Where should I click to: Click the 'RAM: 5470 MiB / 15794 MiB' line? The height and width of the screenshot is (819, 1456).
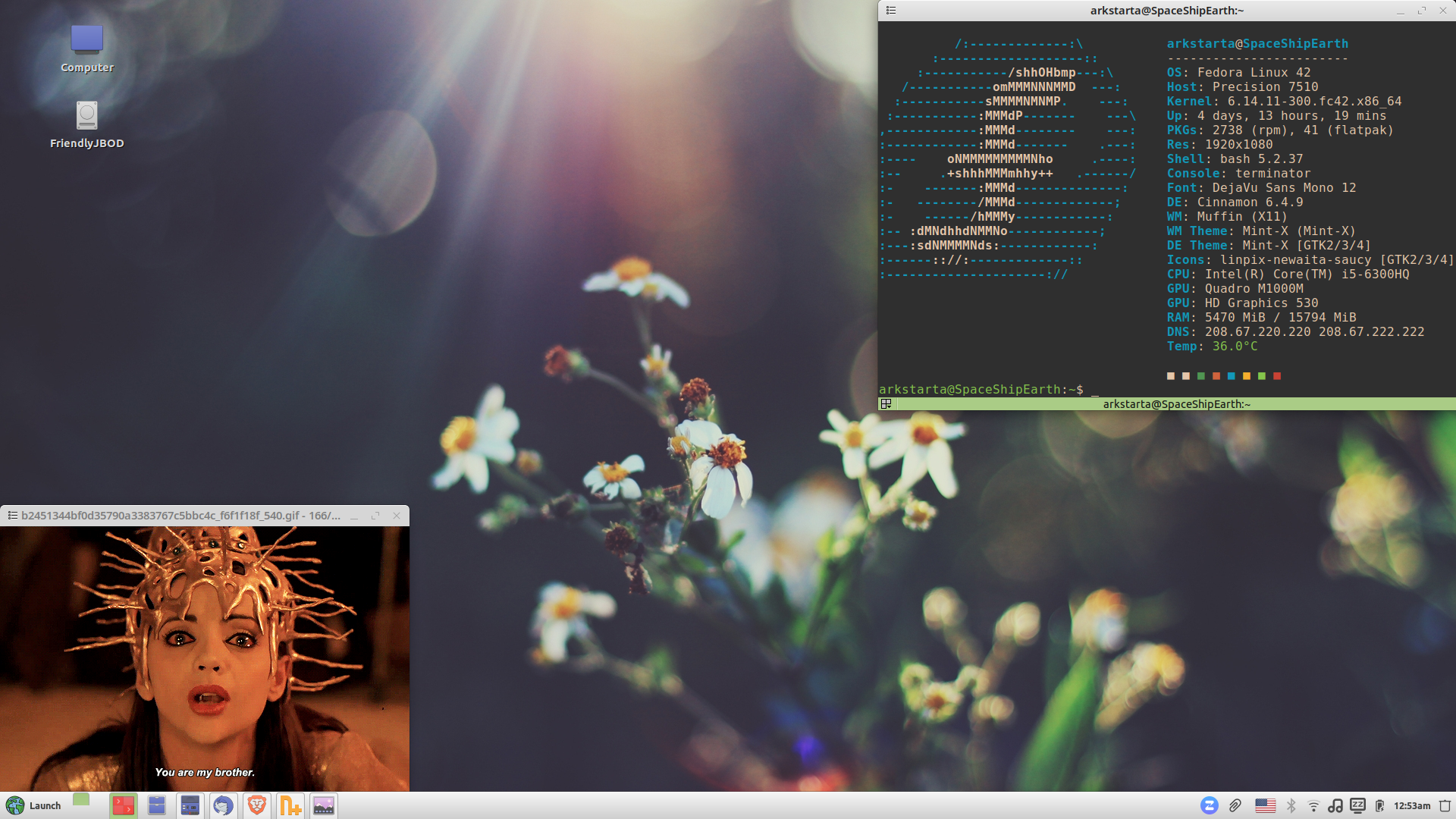pos(1261,318)
